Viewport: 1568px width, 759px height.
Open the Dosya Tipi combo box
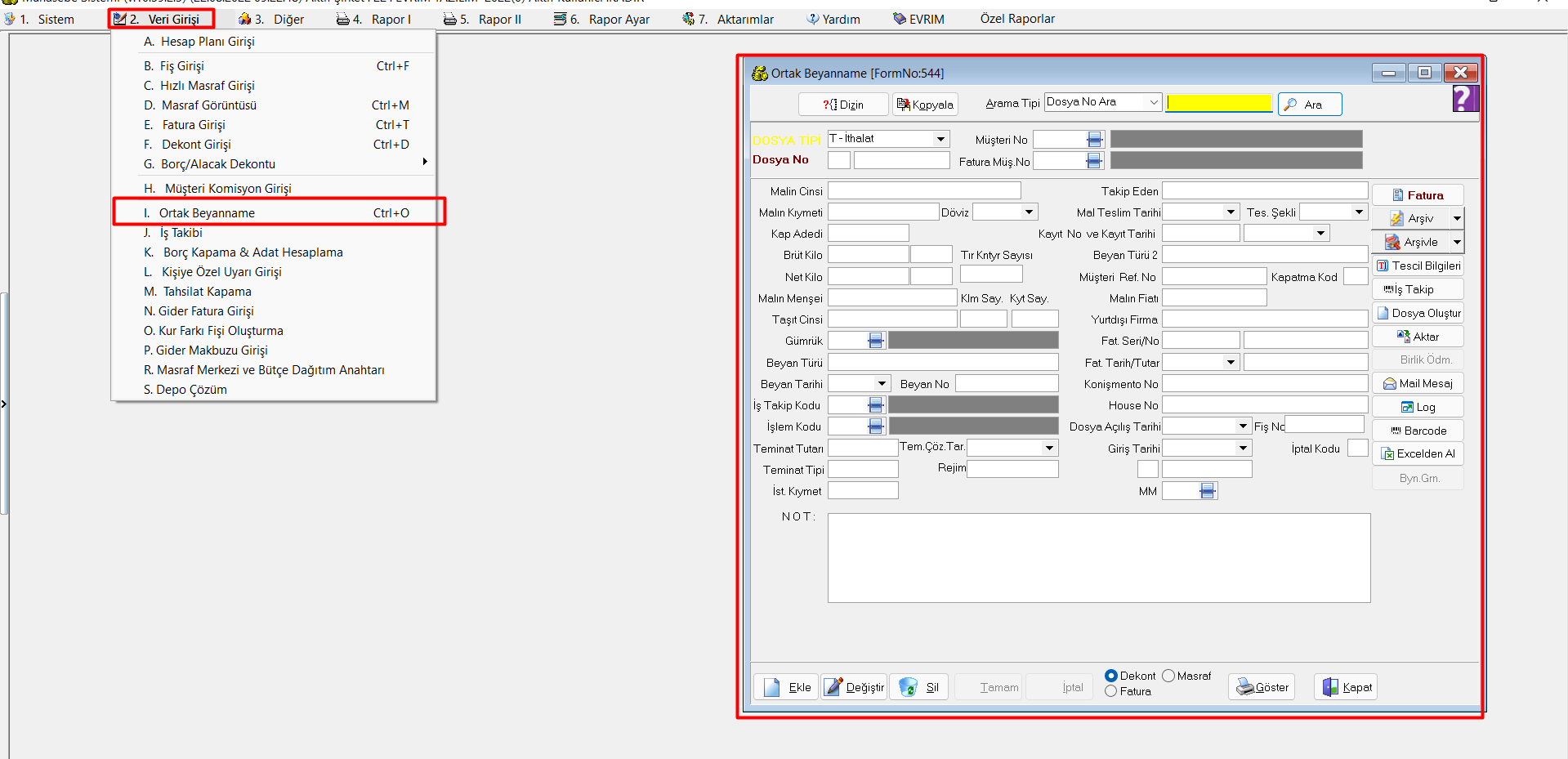(x=940, y=139)
